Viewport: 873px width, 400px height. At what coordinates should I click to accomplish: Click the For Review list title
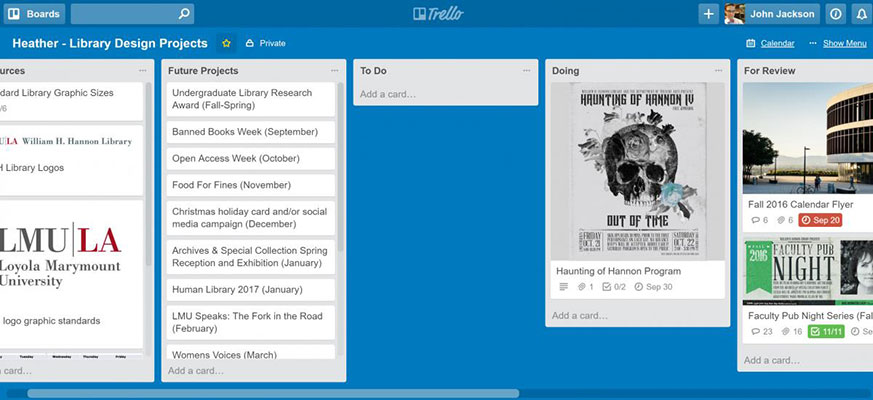click(x=769, y=71)
